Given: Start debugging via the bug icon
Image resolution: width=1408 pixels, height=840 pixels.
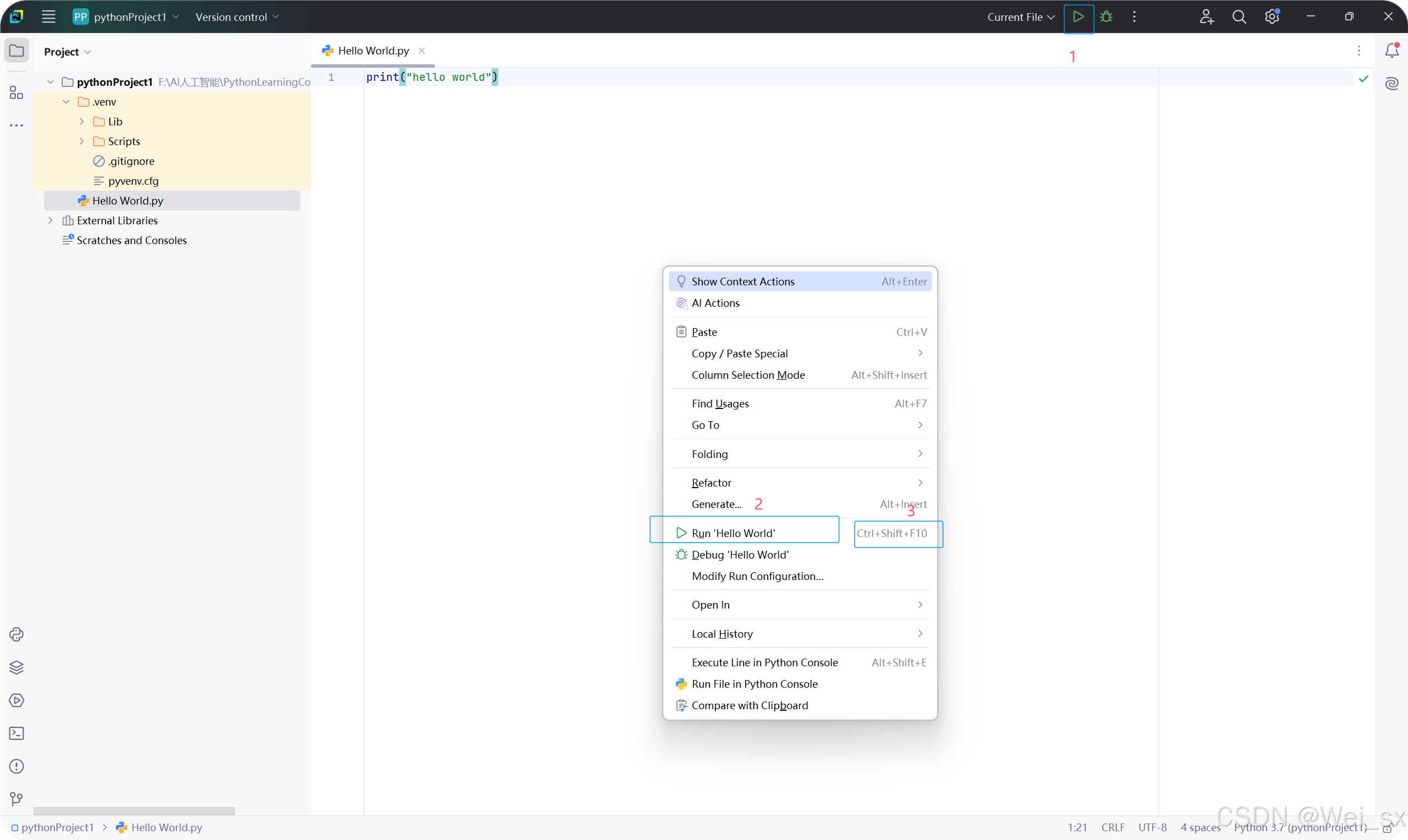Looking at the screenshot, I should point(1106,17).
